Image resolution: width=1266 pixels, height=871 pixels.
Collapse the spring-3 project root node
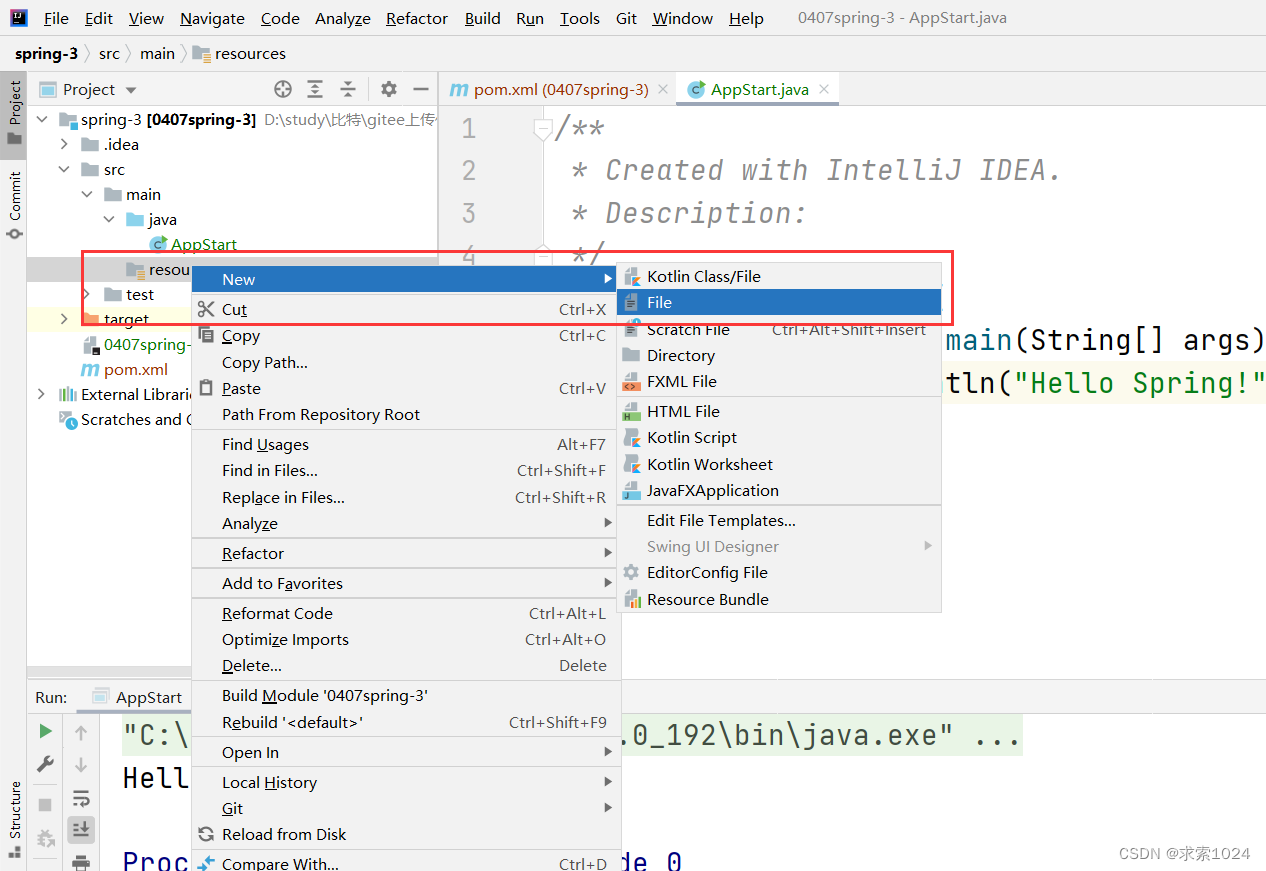(42, 119)
